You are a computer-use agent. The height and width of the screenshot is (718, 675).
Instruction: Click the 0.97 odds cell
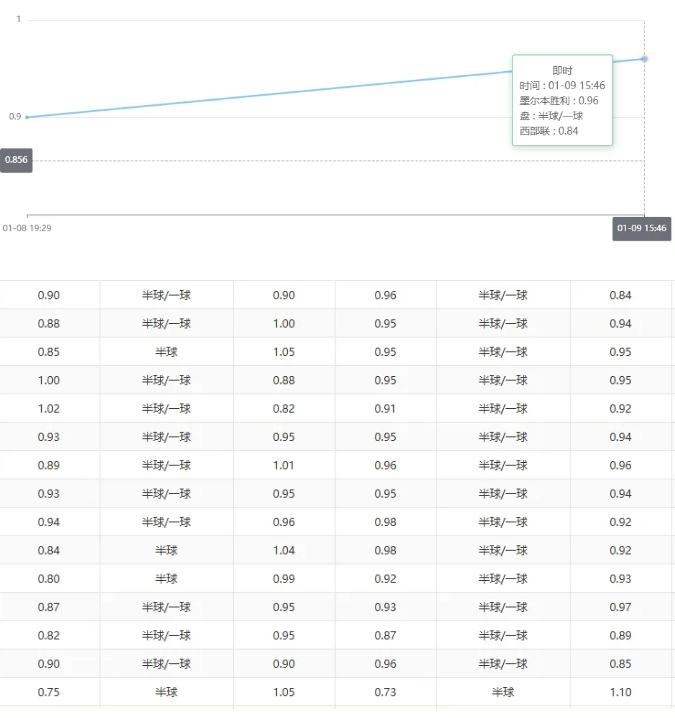click(620, 607)
